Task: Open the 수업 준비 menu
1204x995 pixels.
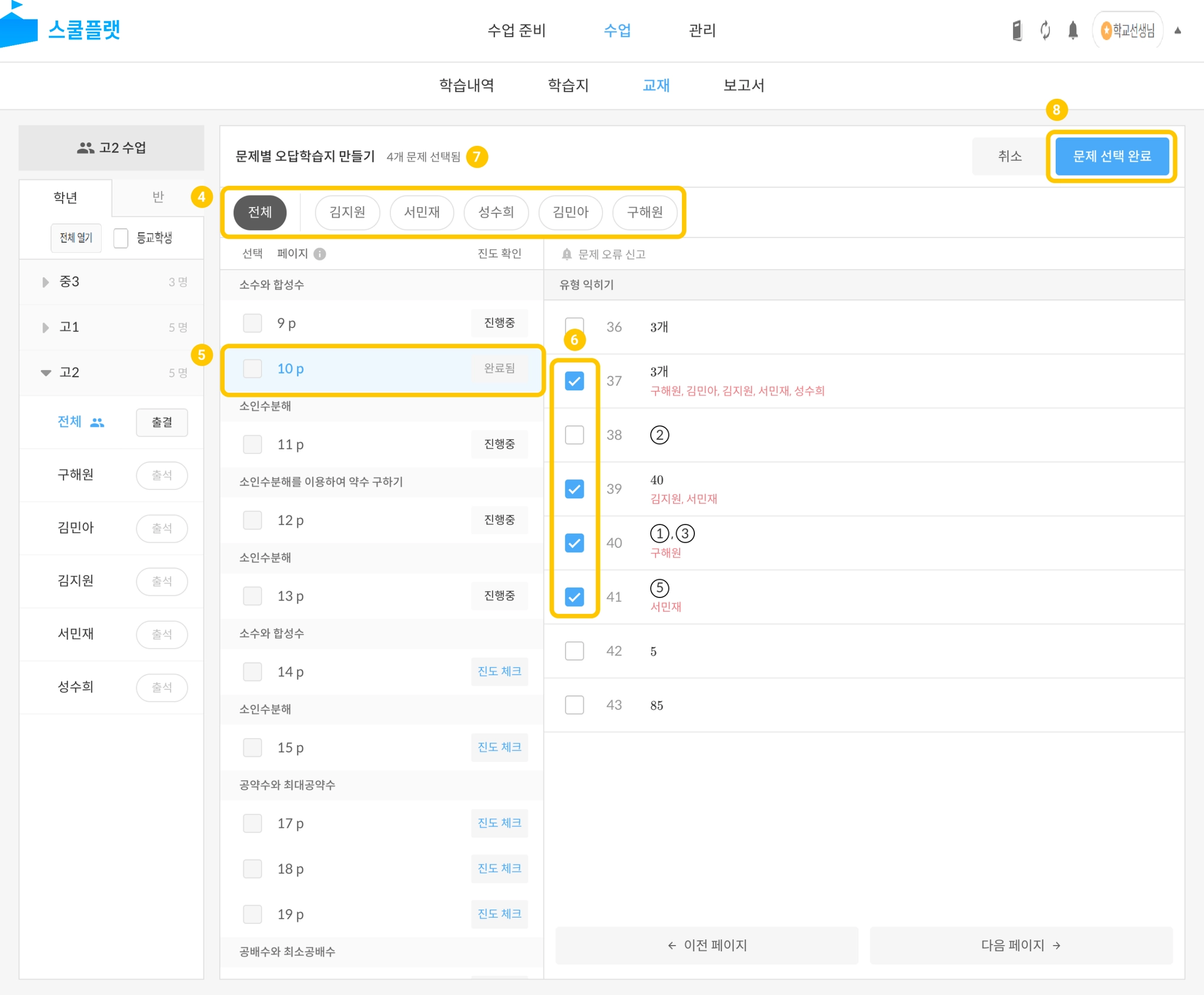Action: tap(517, 31)
